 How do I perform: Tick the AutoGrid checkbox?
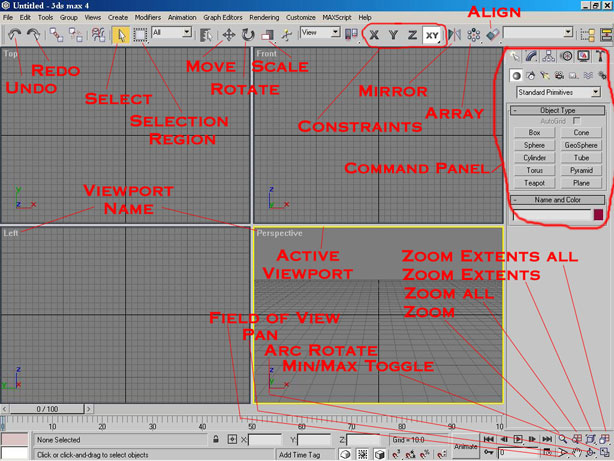point(576,121)
